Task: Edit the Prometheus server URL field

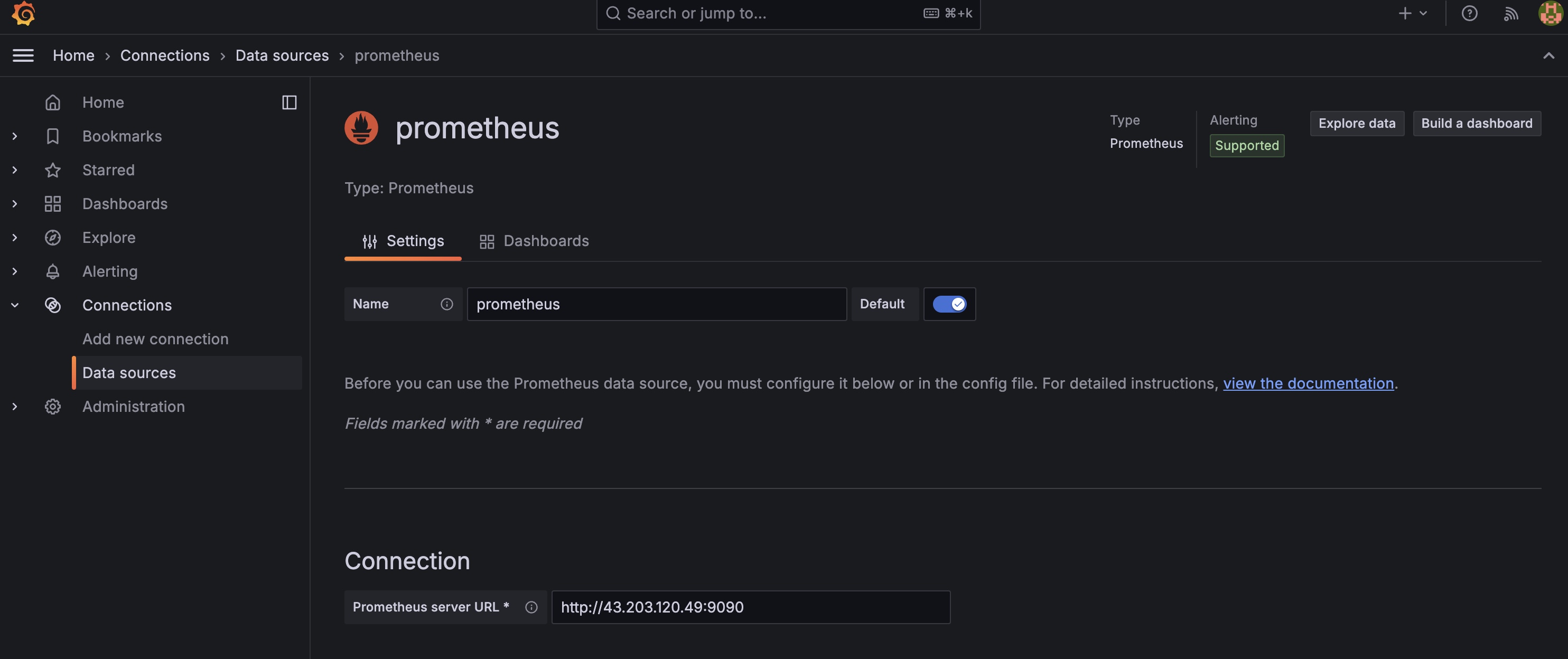Action: pos(751,607)
